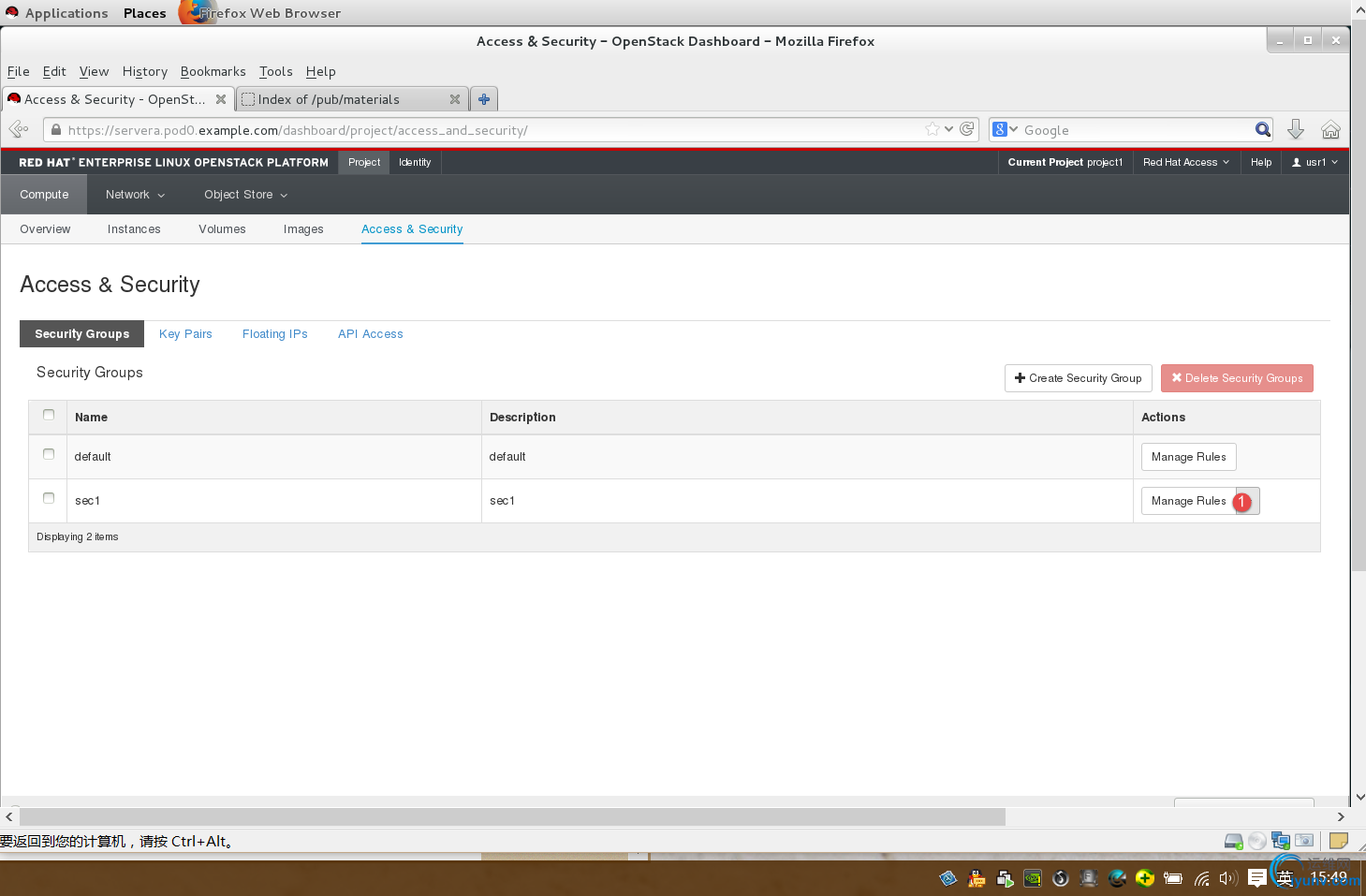Bookmark this page with the star icon

pos(933,129)
